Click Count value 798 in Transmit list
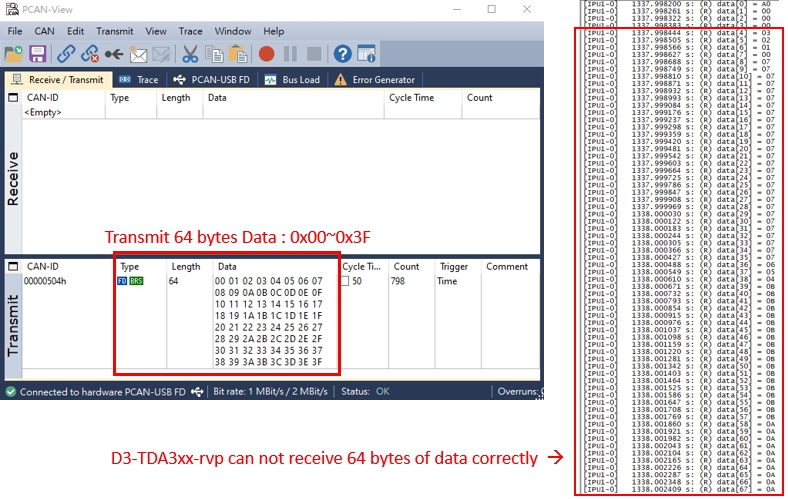788x499 pixels. click(x=398, y=281)
